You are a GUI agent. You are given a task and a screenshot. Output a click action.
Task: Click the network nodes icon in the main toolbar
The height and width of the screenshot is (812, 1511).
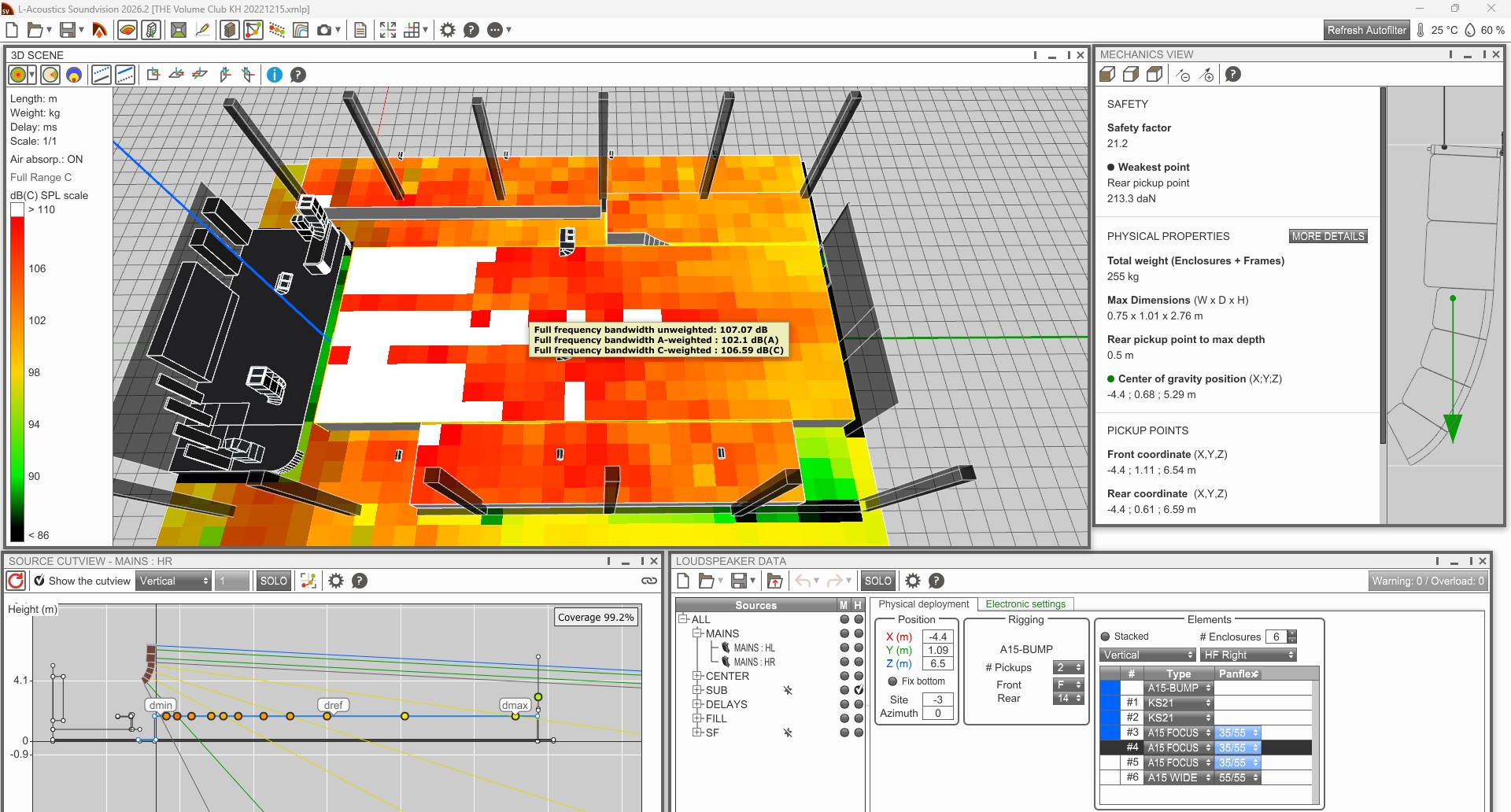[253, 30]
